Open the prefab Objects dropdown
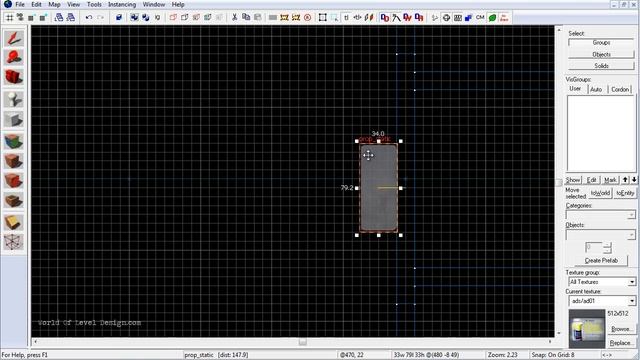The image size is (640, 360). point(600,234)
